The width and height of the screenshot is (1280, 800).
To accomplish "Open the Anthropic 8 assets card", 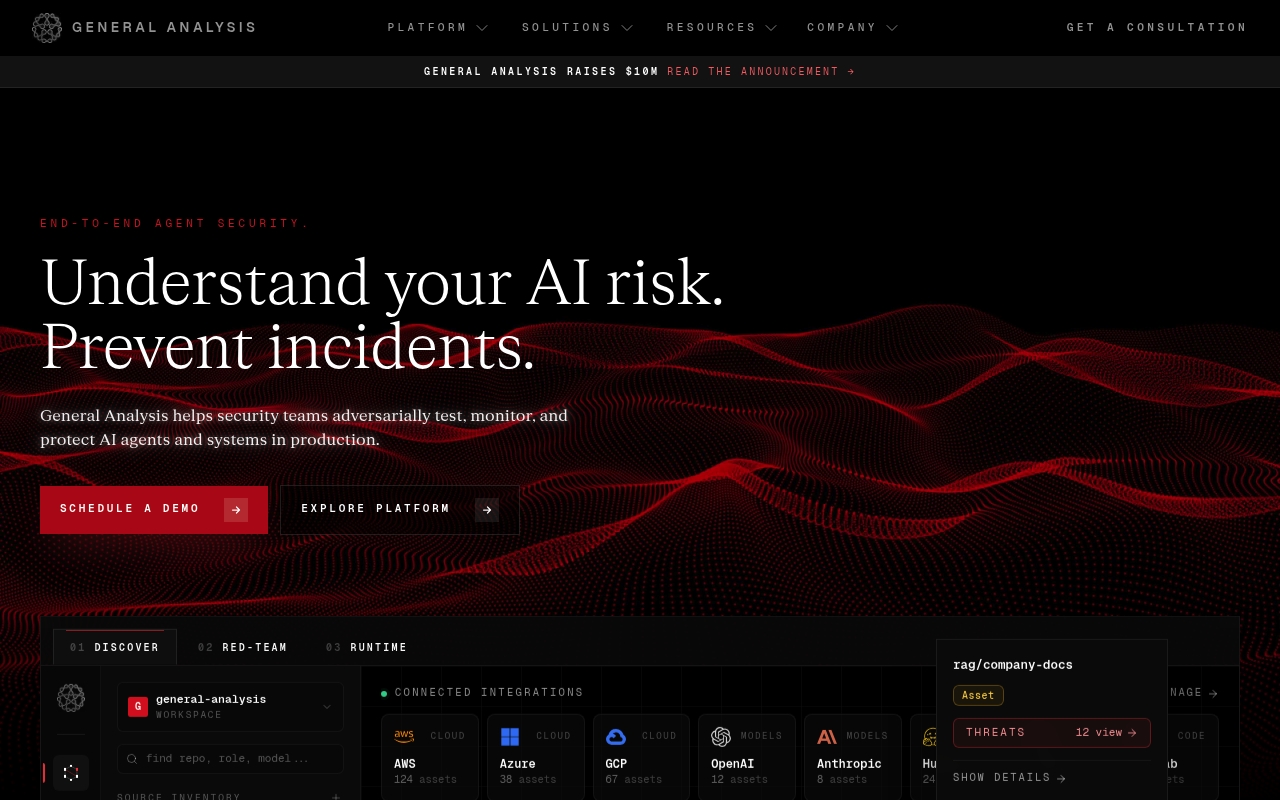I will tap(853, 757).
